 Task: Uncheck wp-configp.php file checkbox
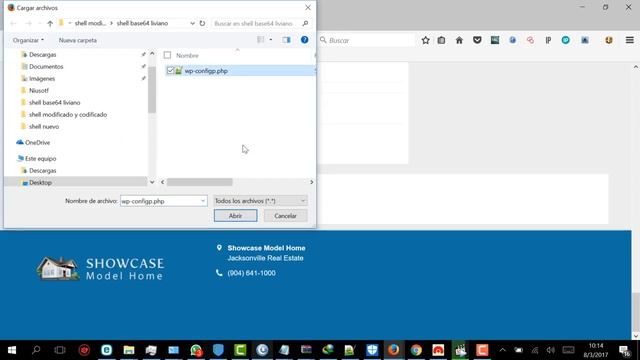point(171,71)
